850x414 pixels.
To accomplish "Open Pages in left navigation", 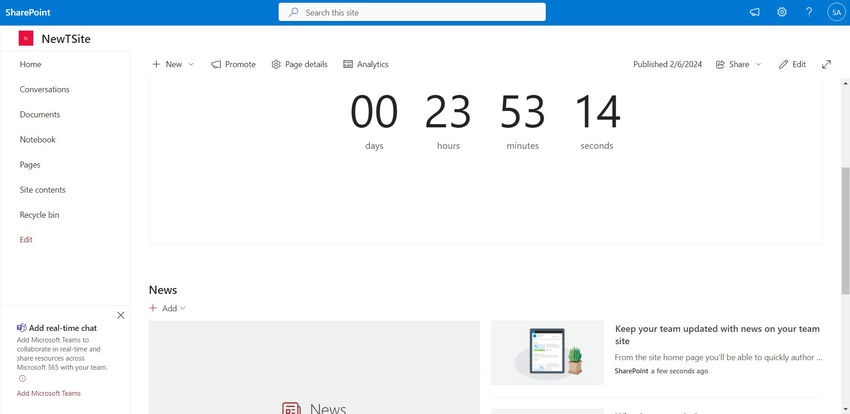I will [x=30, y=165].
